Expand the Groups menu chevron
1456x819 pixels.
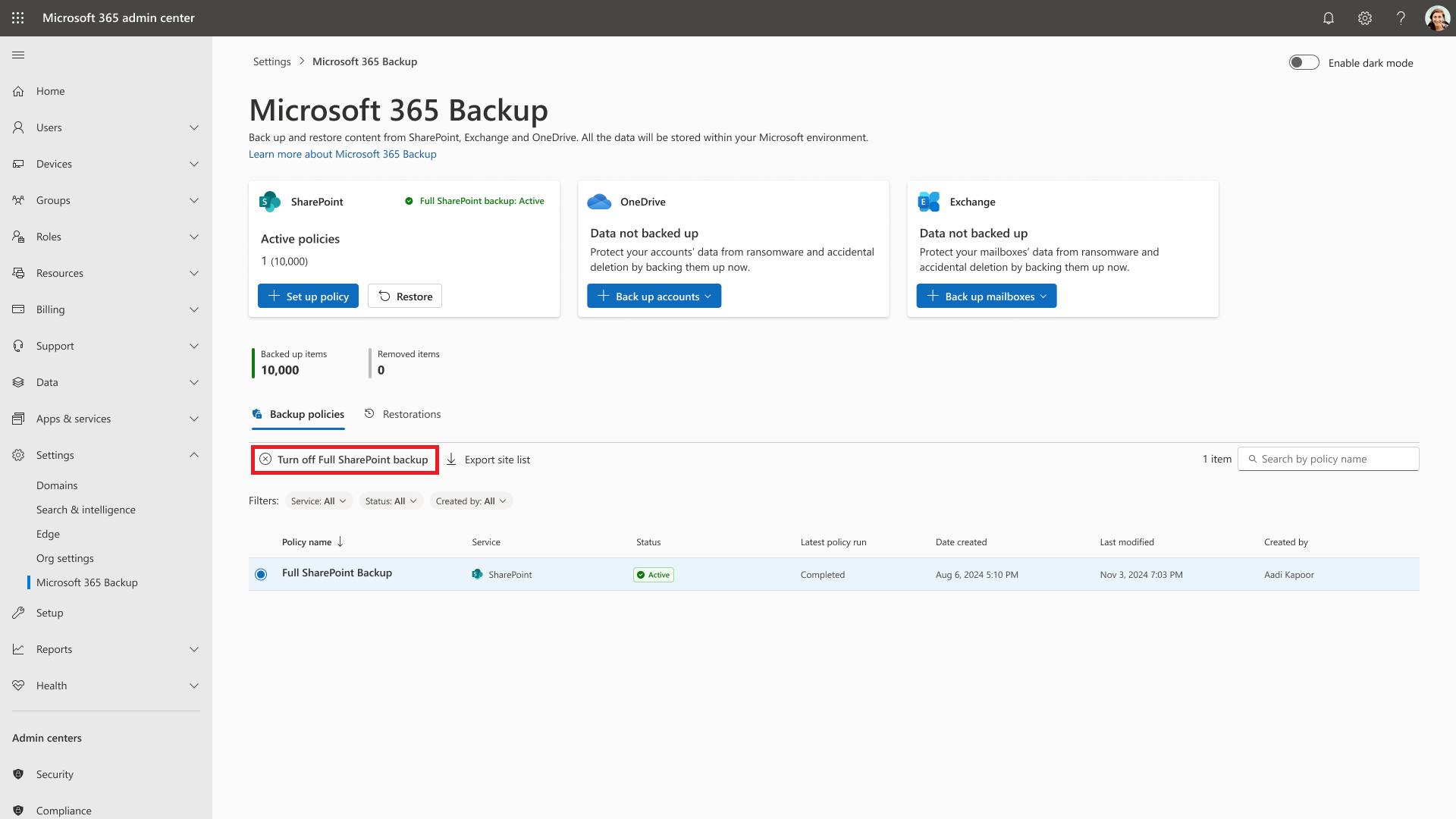tap(194, 200)
